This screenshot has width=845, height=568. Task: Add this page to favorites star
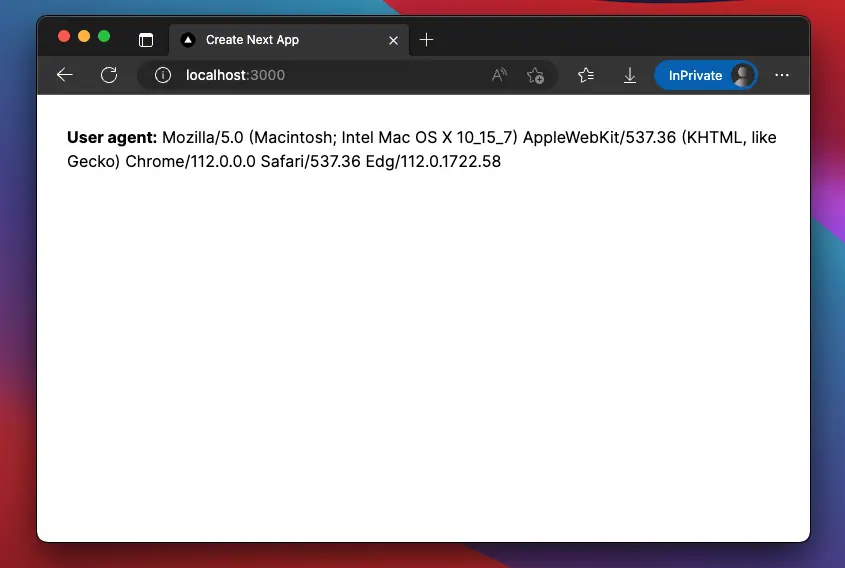pos(535,75)
